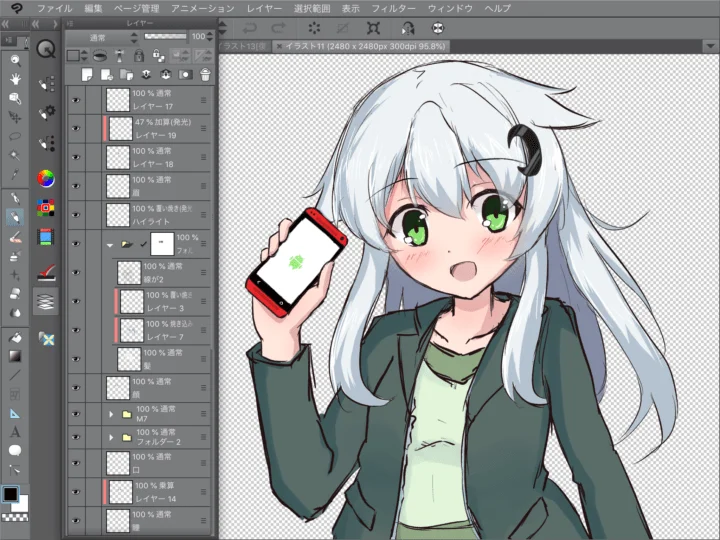Hide layer レイヤー 17
The width and height of the screenshot is (720, 540).
[75, 99]
